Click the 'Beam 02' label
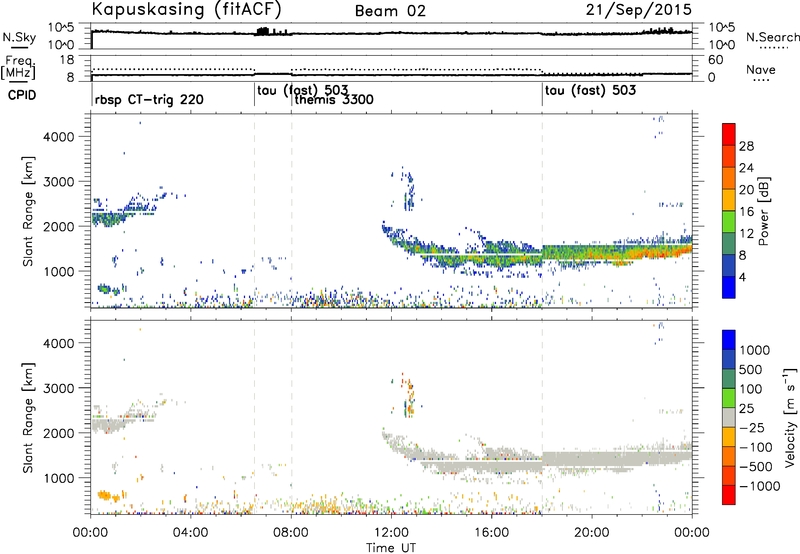The width and height of the screenshot is (800, 554). click(390, 11)
